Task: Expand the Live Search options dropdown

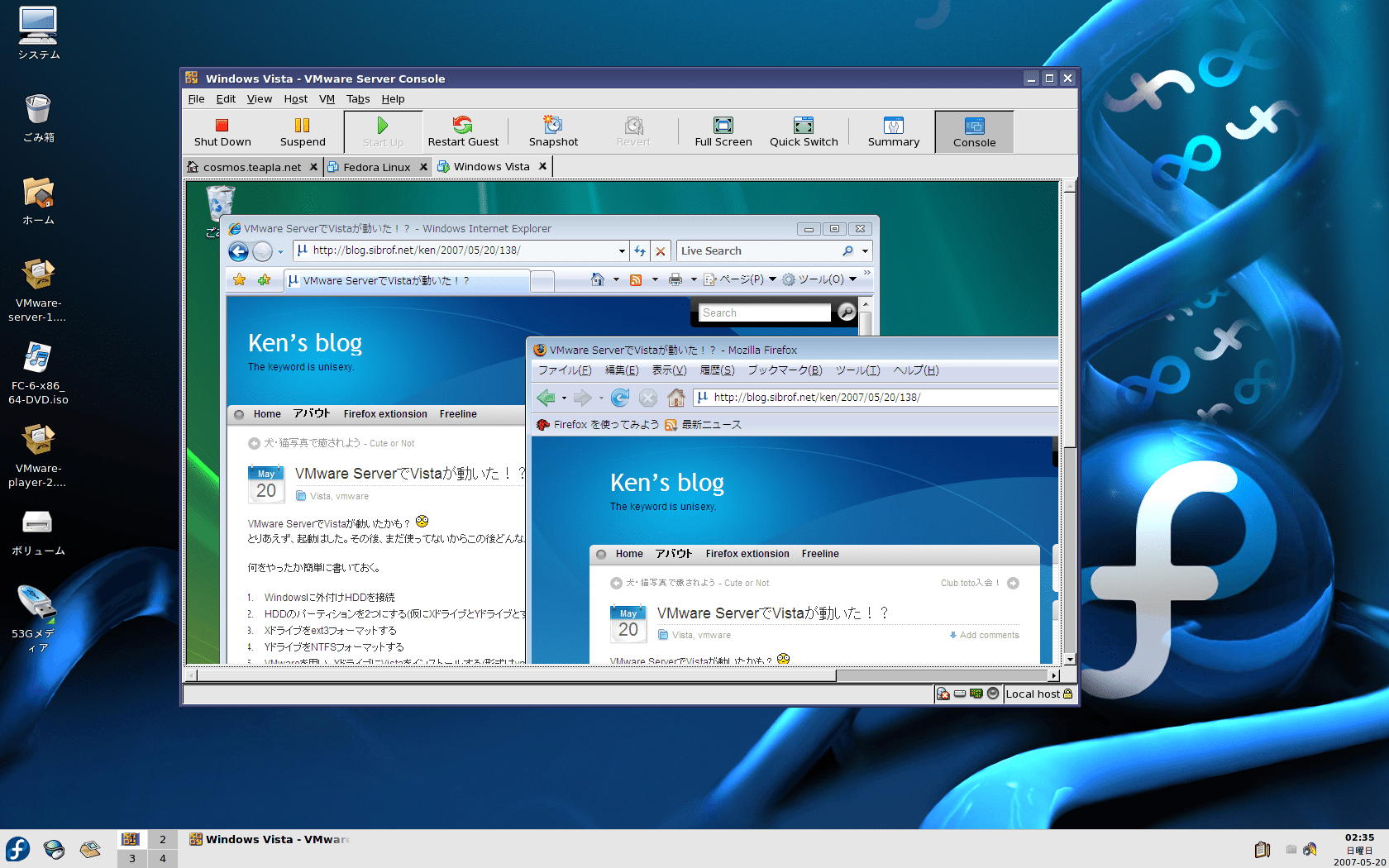Action: [x=865, y=250]
